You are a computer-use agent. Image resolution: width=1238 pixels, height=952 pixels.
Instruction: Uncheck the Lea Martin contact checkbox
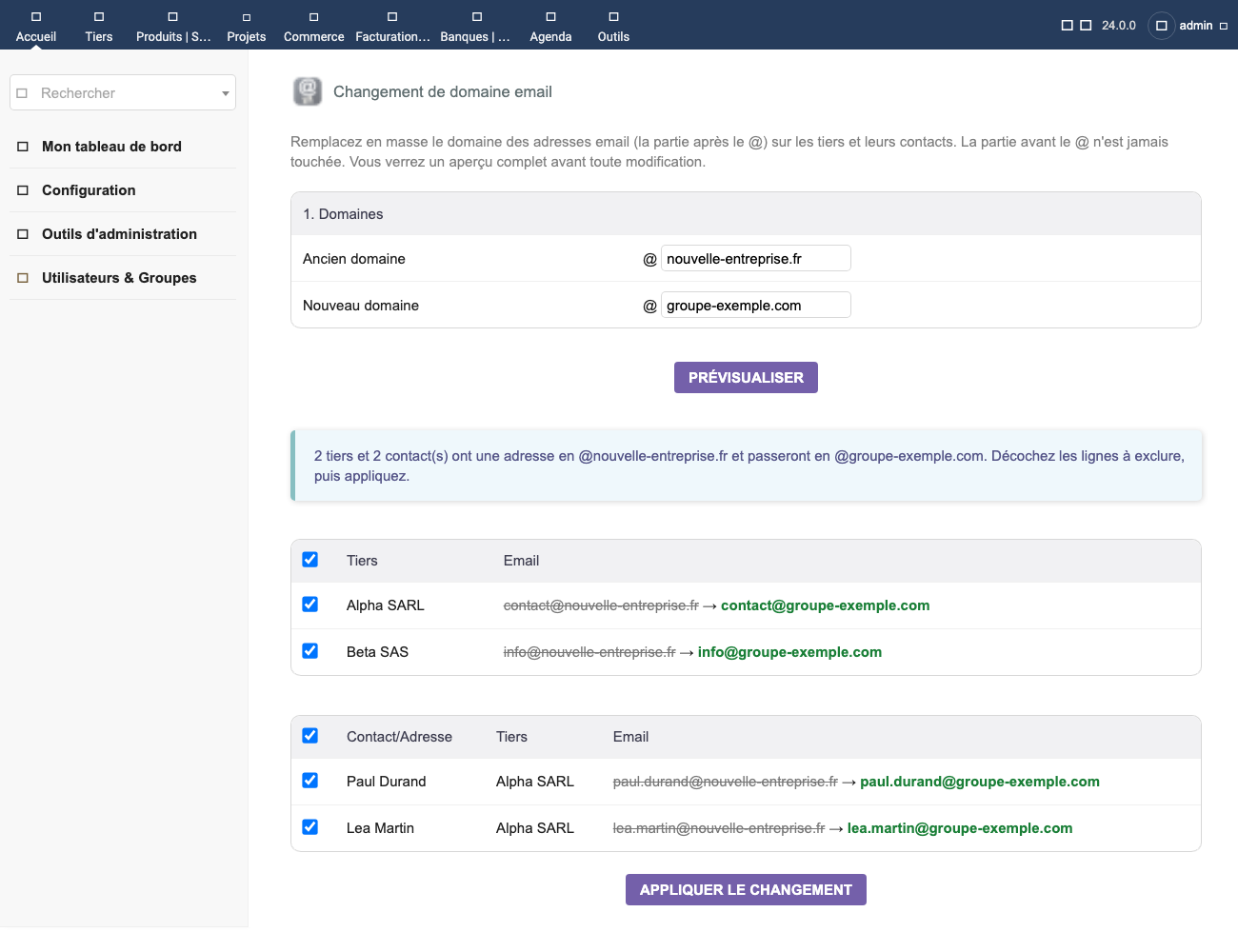310,827
